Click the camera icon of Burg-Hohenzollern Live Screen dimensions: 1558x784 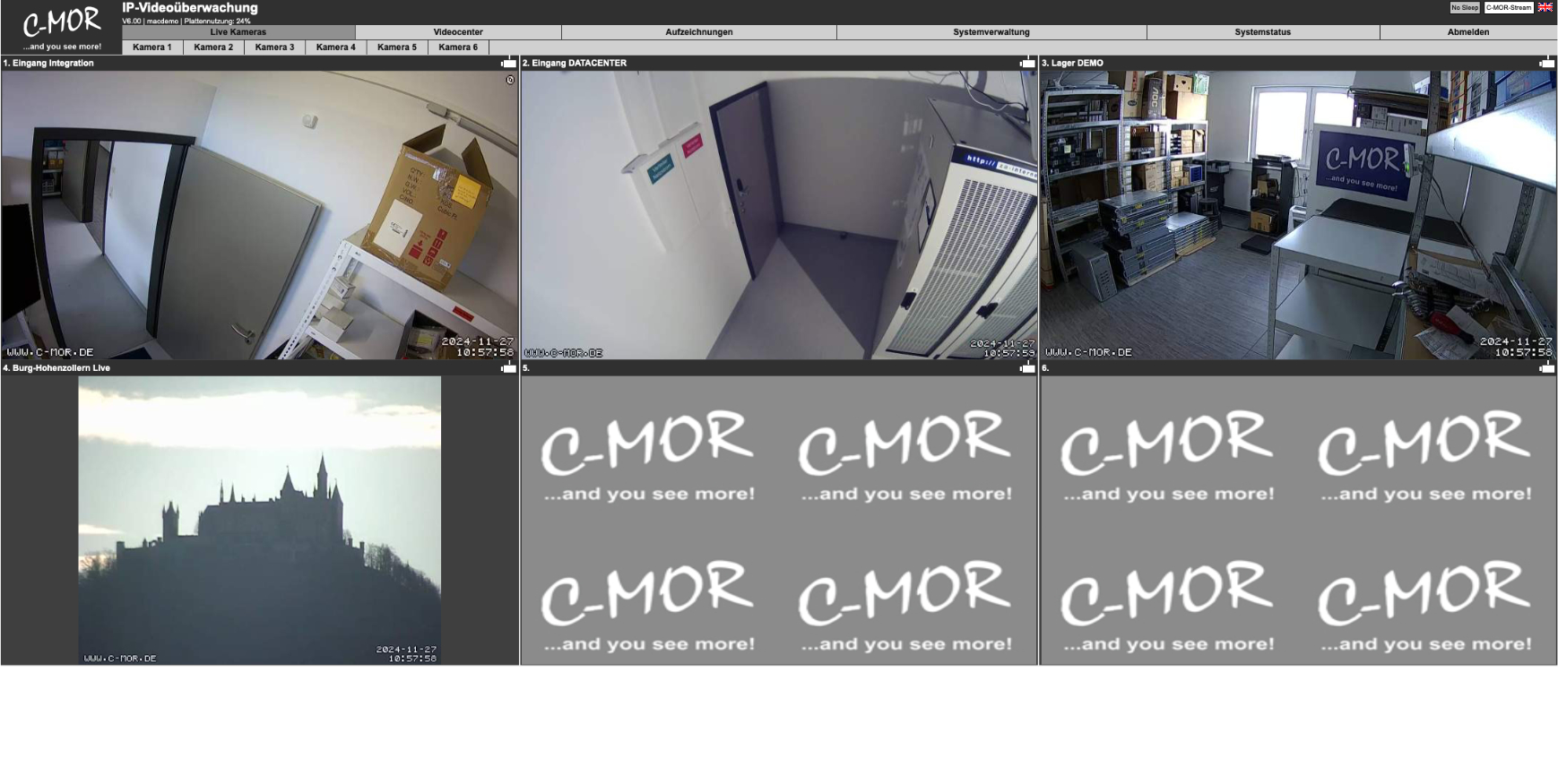(x=508, y=367)
